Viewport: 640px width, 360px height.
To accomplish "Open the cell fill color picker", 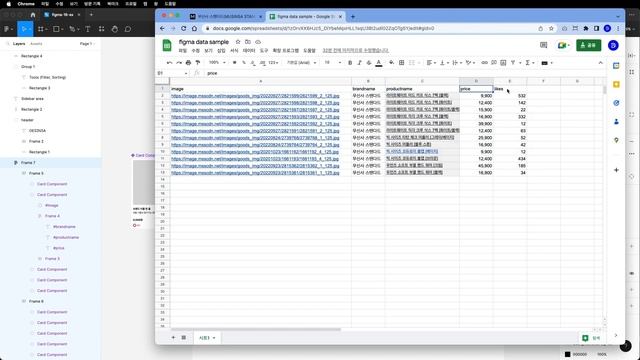I will tap(391, 62).
